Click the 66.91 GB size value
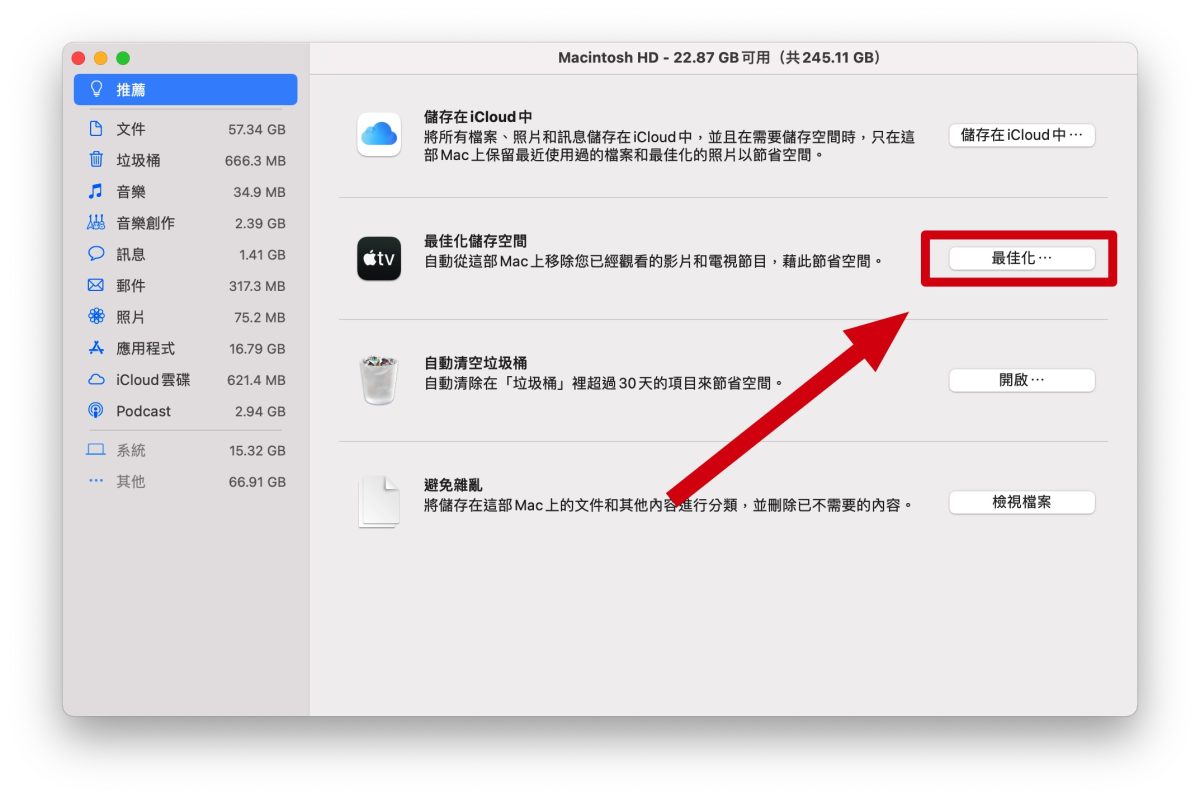The image size is (1200, 799). pyautogui.click(x=257, y=481)
